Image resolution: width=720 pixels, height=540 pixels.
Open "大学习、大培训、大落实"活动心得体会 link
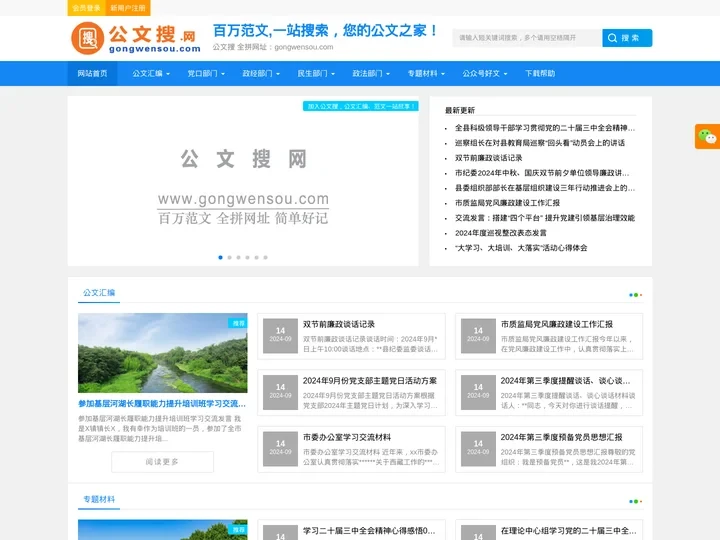point(521,248)
